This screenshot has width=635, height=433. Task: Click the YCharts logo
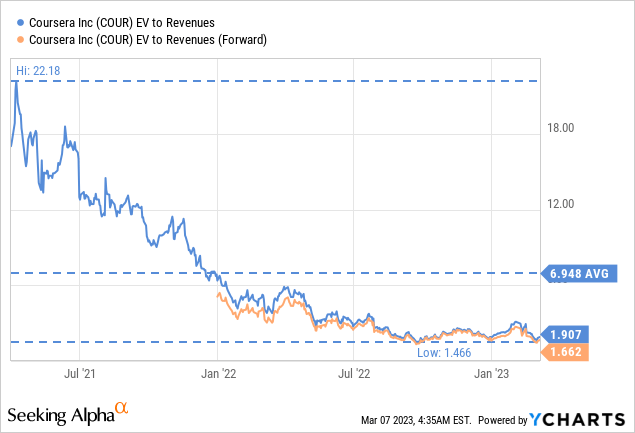[577, 420]
